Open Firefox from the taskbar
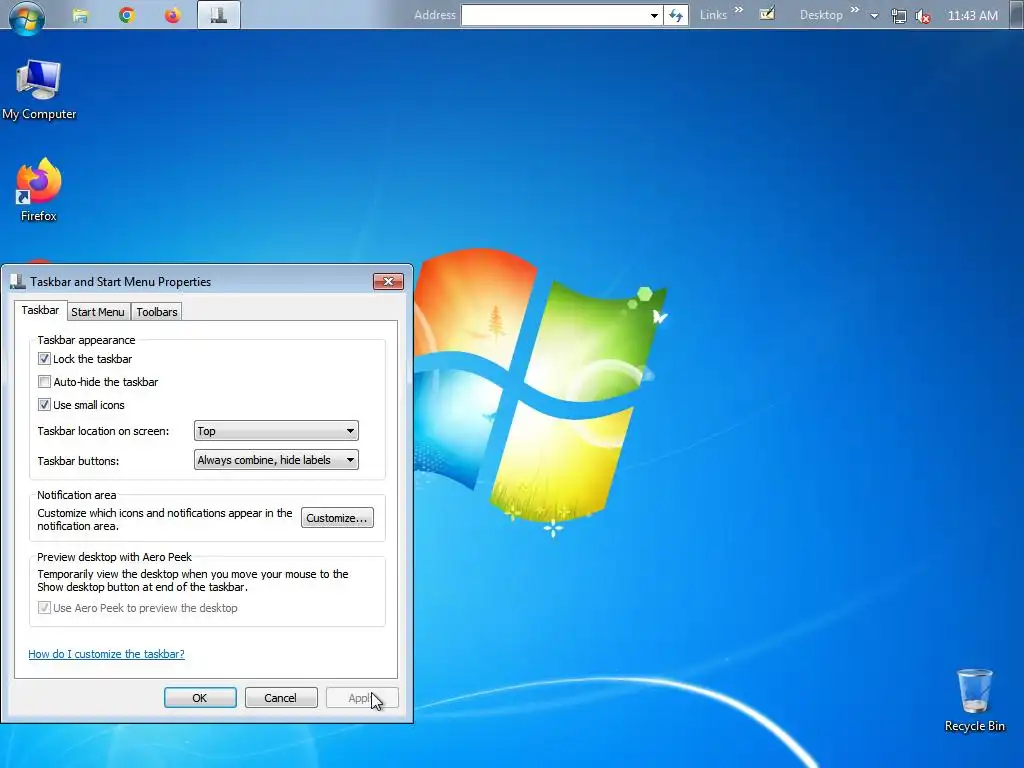The width and height of the screenshot is (1024, 768). coord(172,15)
